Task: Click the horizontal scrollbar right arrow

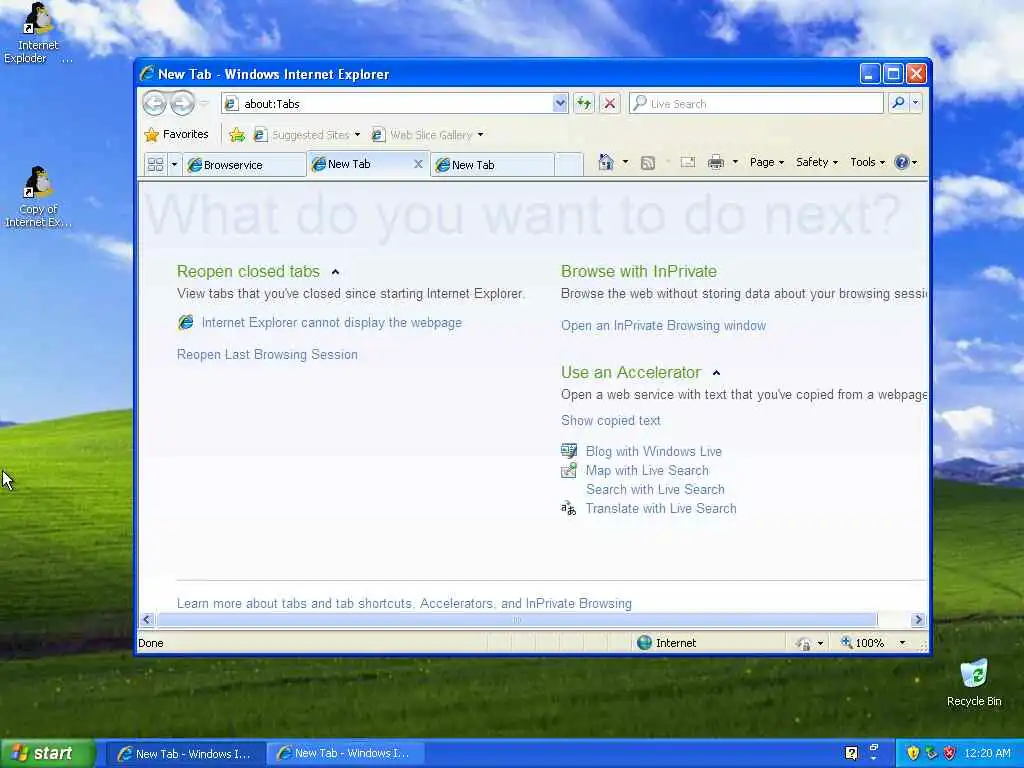Action: [919, 620]
